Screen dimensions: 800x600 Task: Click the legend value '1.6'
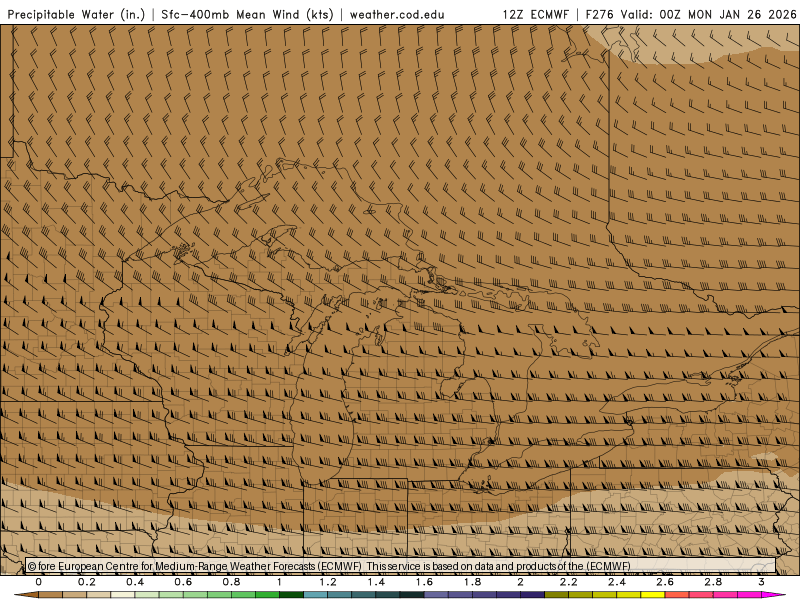(424, 582)
